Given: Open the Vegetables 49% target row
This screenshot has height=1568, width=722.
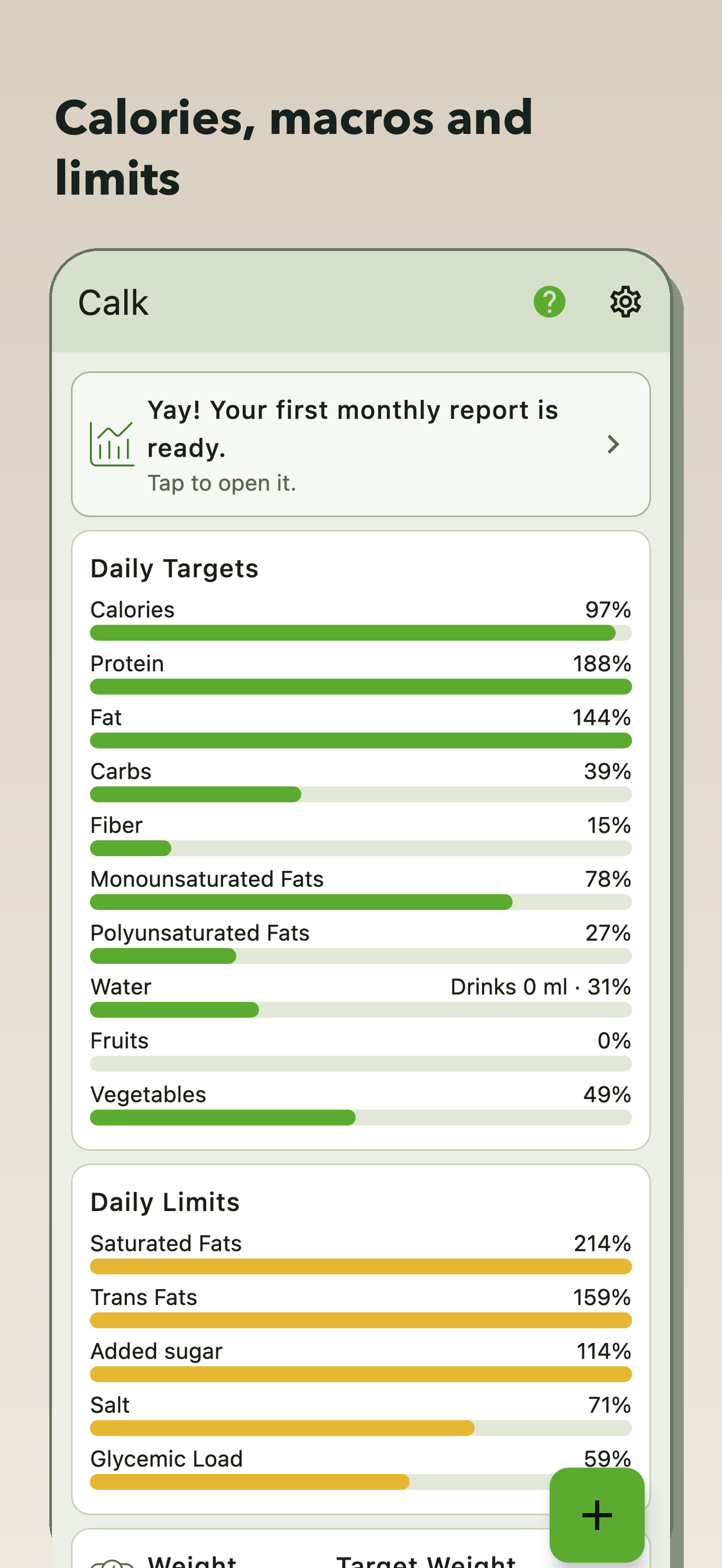Looking at the screenshot, I should (361, 1104).
